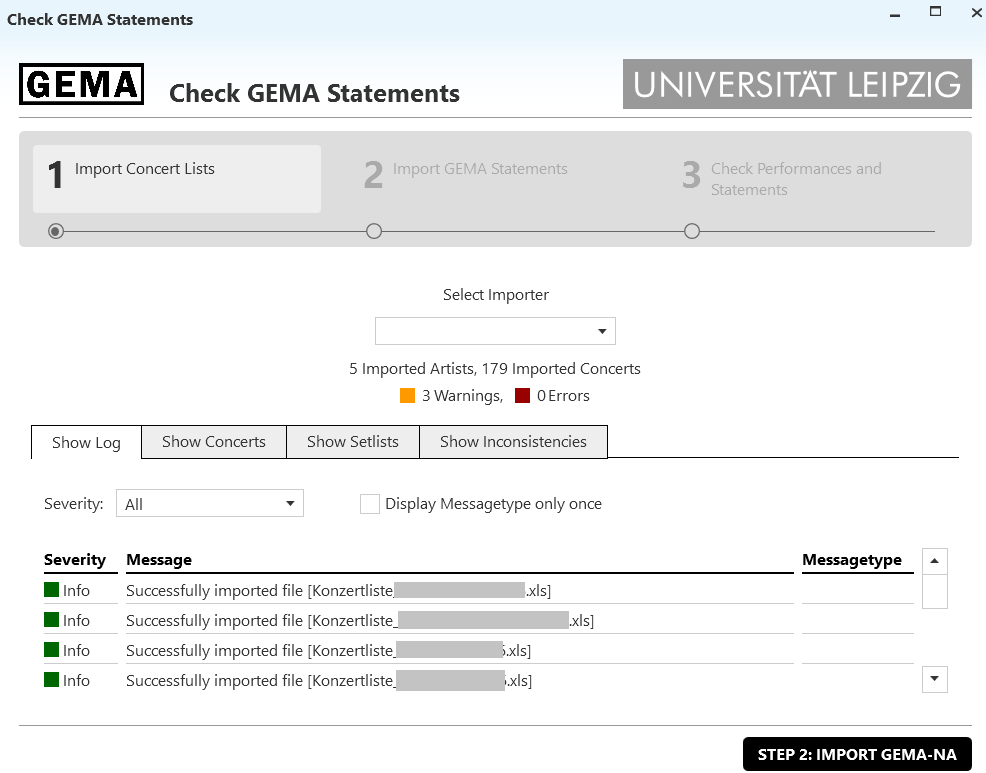Click the green Info icon in last log row
This screenshot has width=986, height=773.
pyautogui.click(x=52, y=680)
